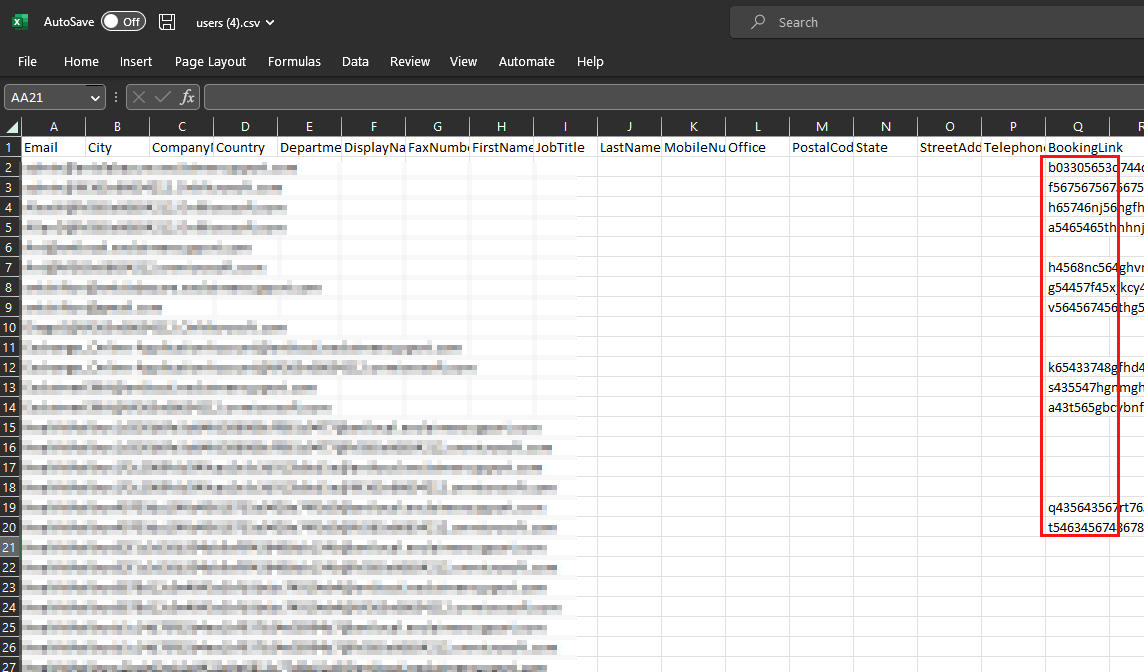This screenshot has height=672, width=1144.
Task: Select the Email header cell in A1
Action: [x=53, y=147]
